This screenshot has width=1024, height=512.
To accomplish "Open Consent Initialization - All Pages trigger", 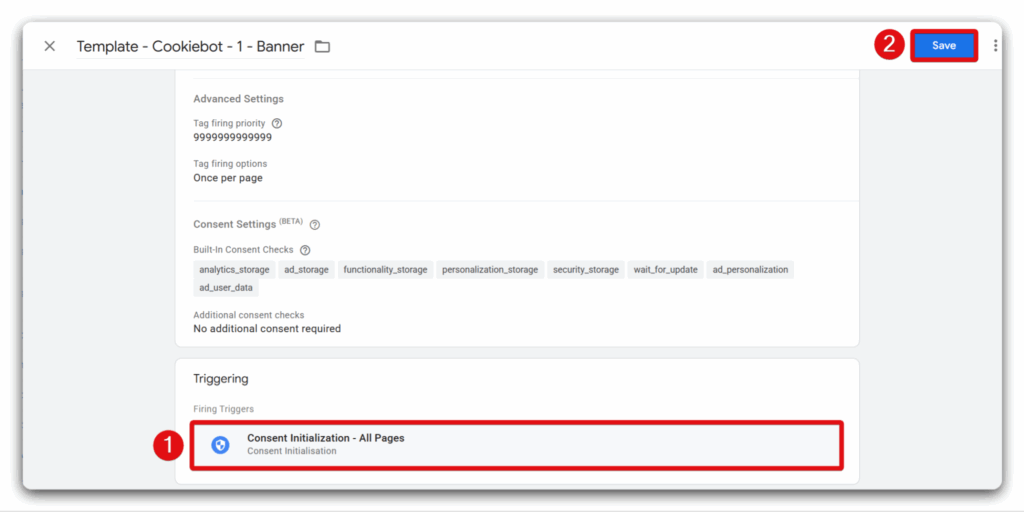I will [517, 445].
